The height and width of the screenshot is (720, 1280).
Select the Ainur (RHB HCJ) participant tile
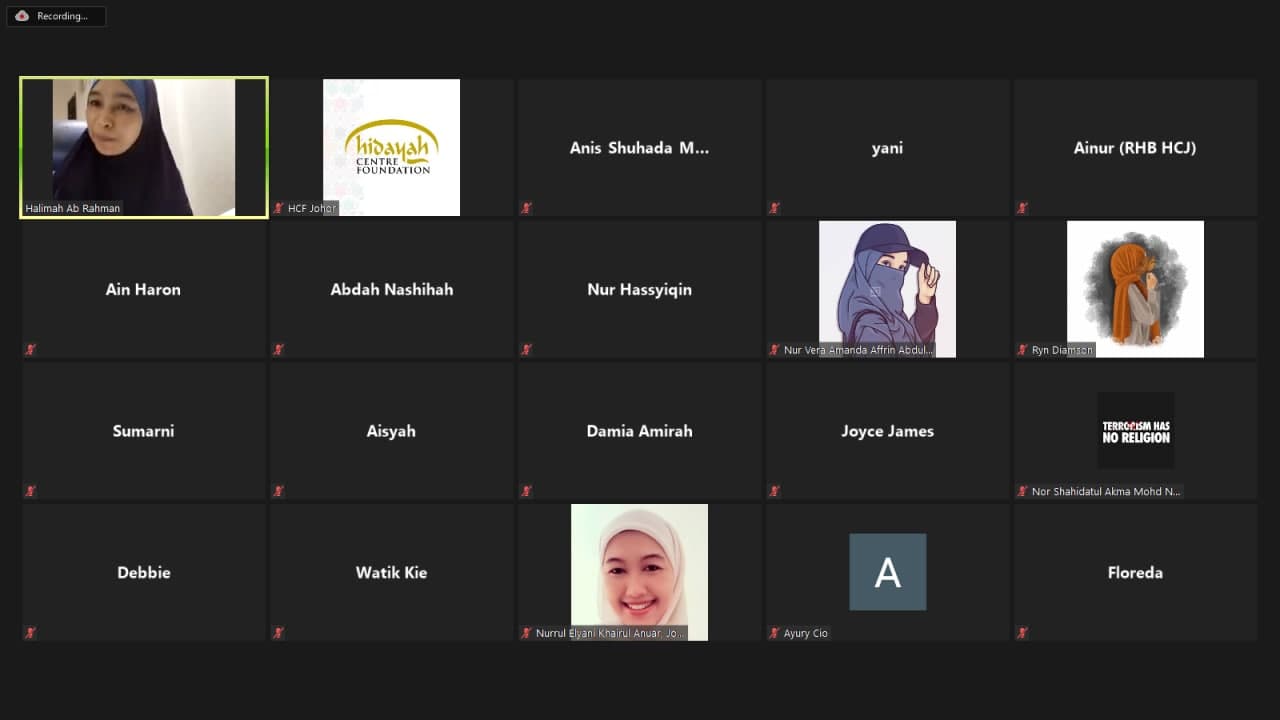[1135, 148]
